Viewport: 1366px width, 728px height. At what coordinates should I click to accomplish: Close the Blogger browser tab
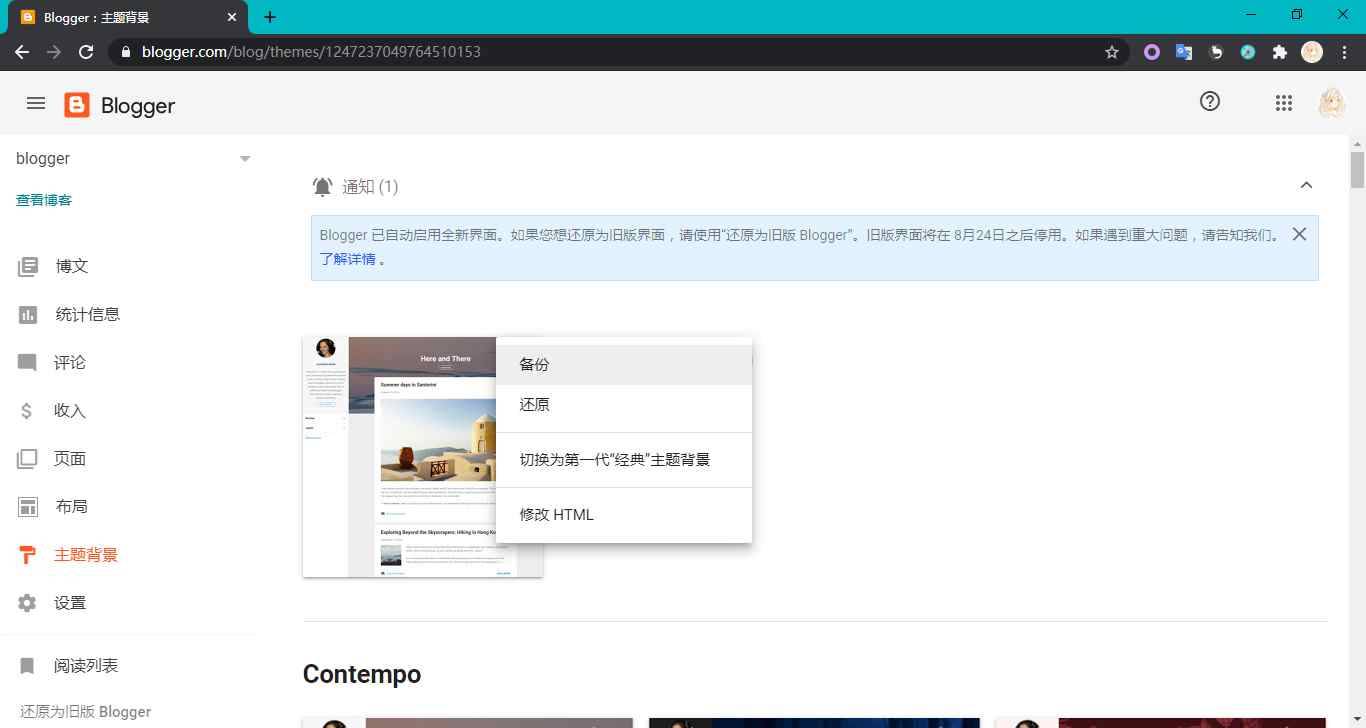click(233, 17)
